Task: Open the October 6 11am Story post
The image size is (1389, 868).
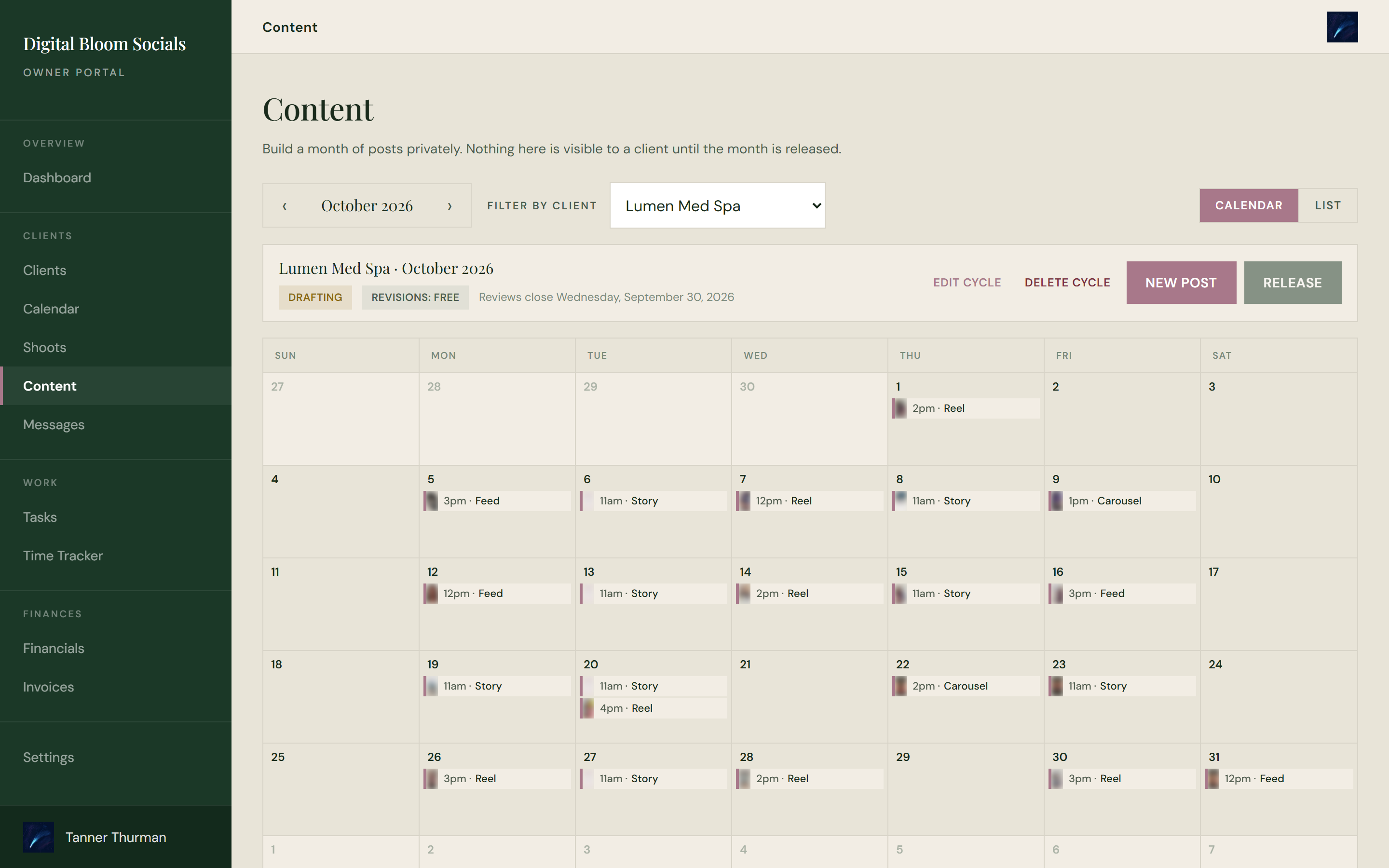Action: pyautogui.click(x=653, y=501)
